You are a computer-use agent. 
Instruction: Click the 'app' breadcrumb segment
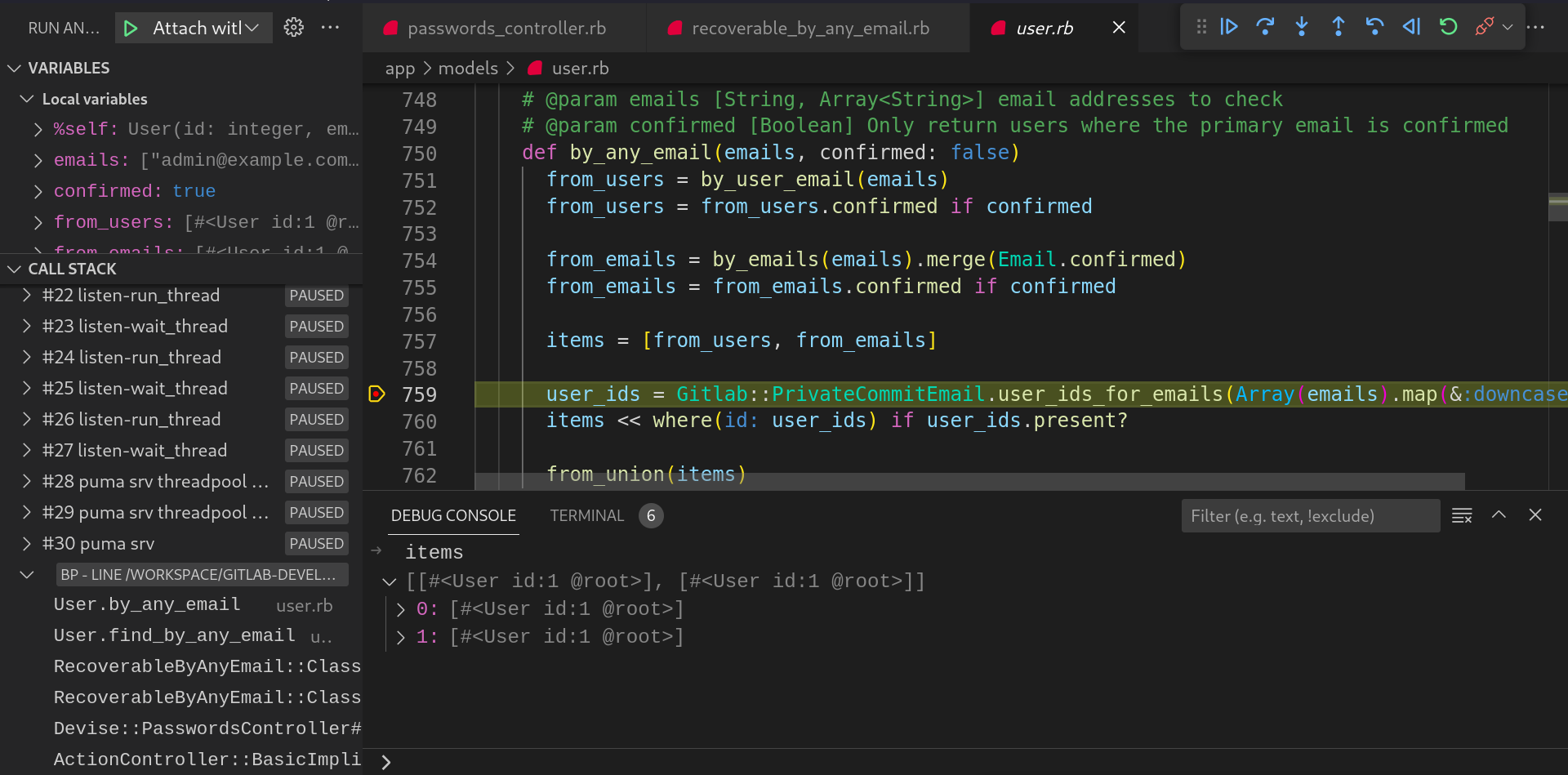pyautogui.click(x=400, y=69)
